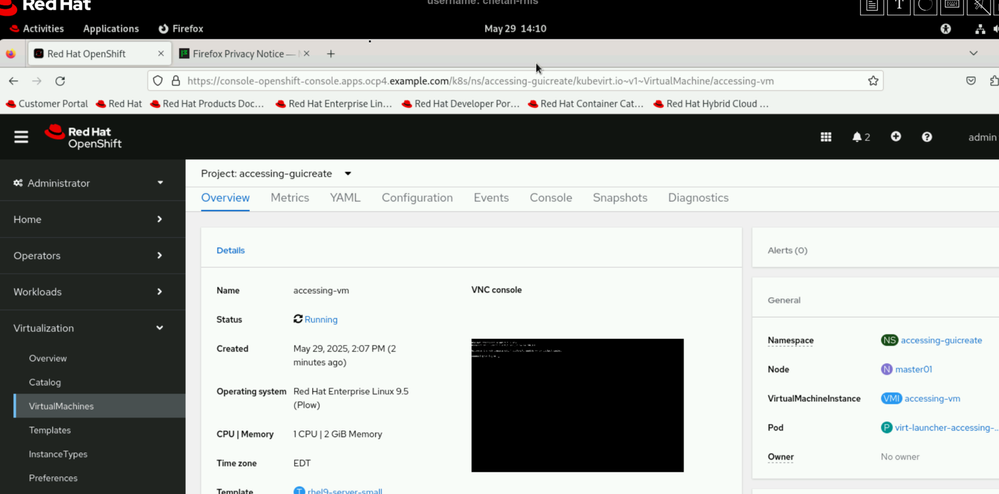
Task: Close the Red Hat OpenShift tab
Action: pyautogui.click(x=161, y=54)
